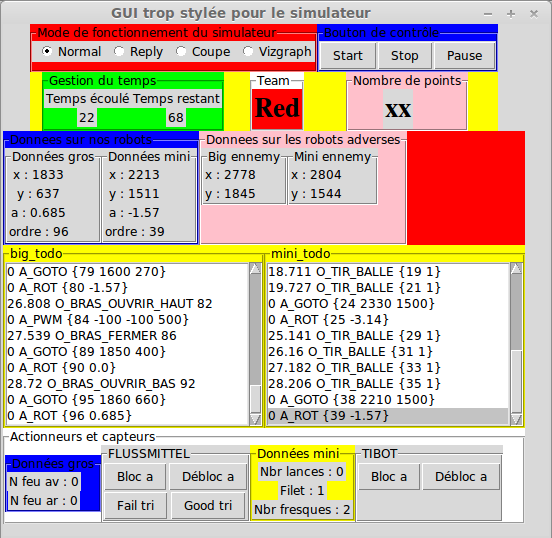Viewport: 552px width, 538px height.
Task: Select row 26.16 O_TIR_BALLE {31 1}
Action: tap(388, 352)
